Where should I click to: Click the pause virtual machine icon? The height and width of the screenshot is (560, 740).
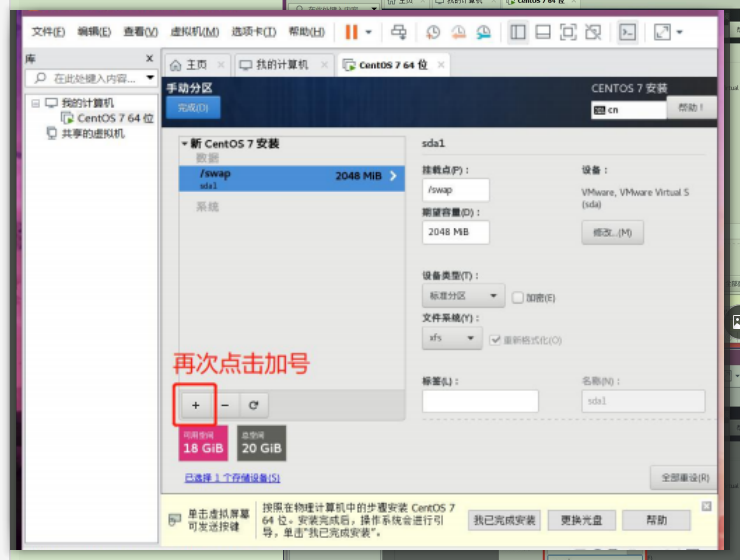click(351, 32)
